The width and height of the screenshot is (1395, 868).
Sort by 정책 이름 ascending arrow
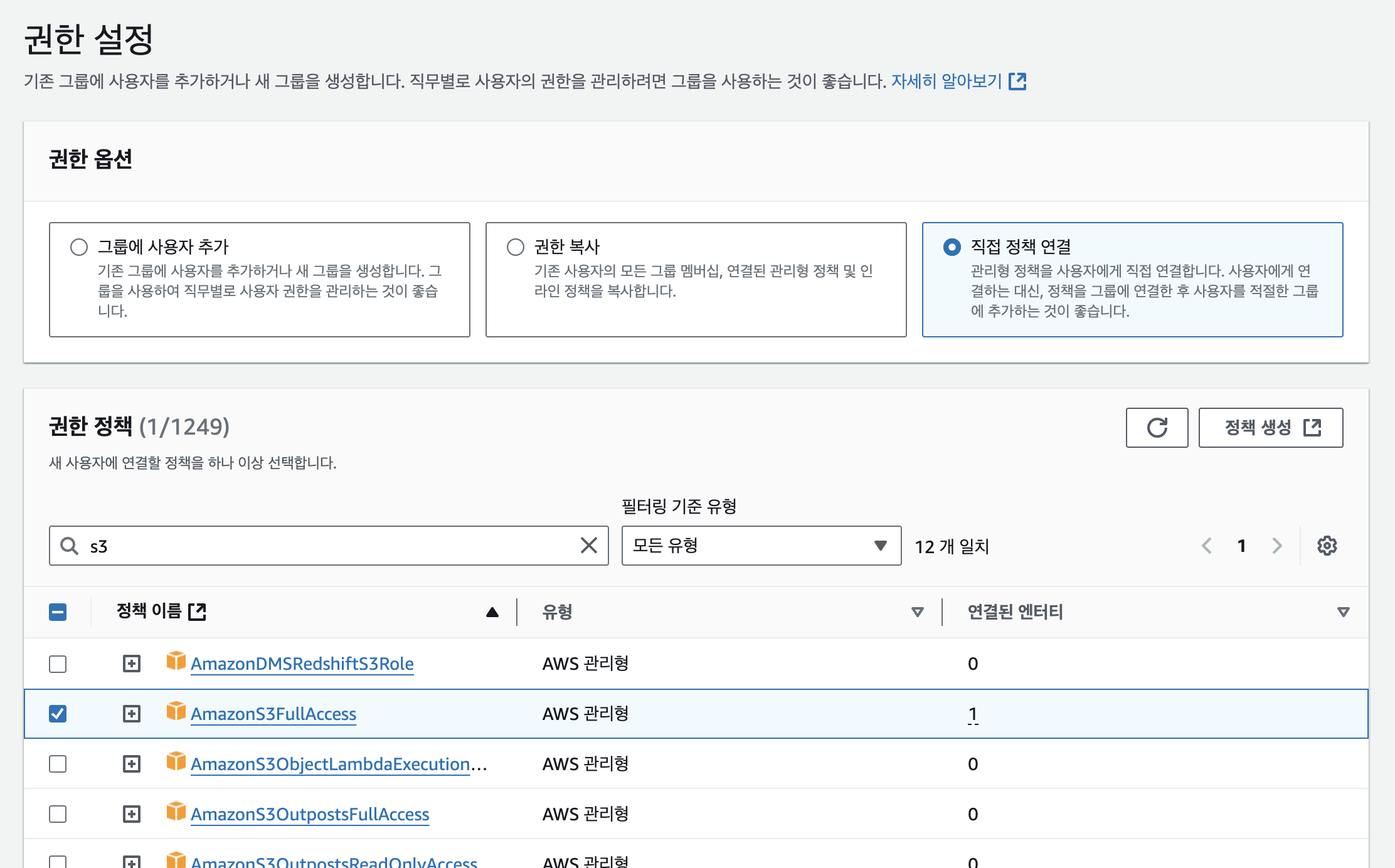point(492,612)
